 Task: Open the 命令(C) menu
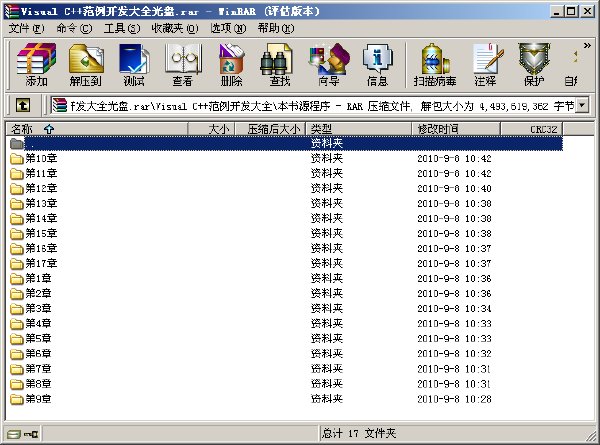[74, 28]
